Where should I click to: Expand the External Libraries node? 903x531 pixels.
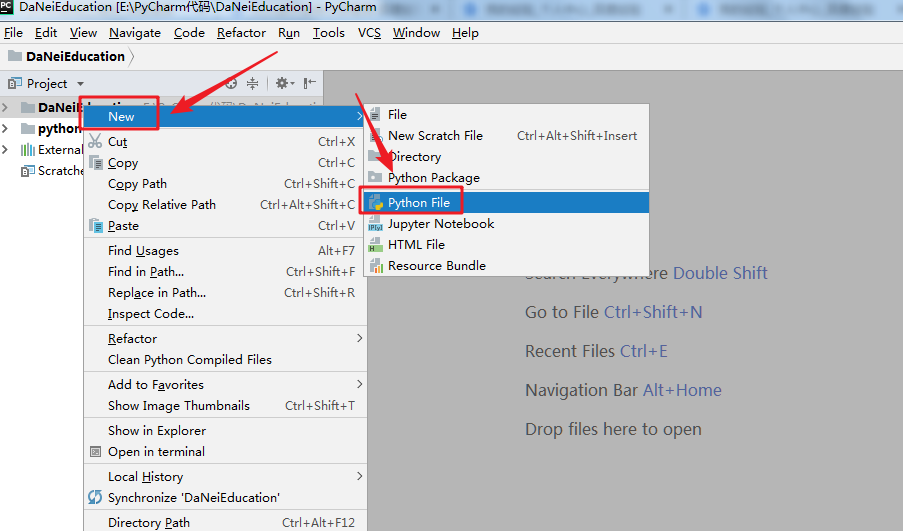click(5, 149)
